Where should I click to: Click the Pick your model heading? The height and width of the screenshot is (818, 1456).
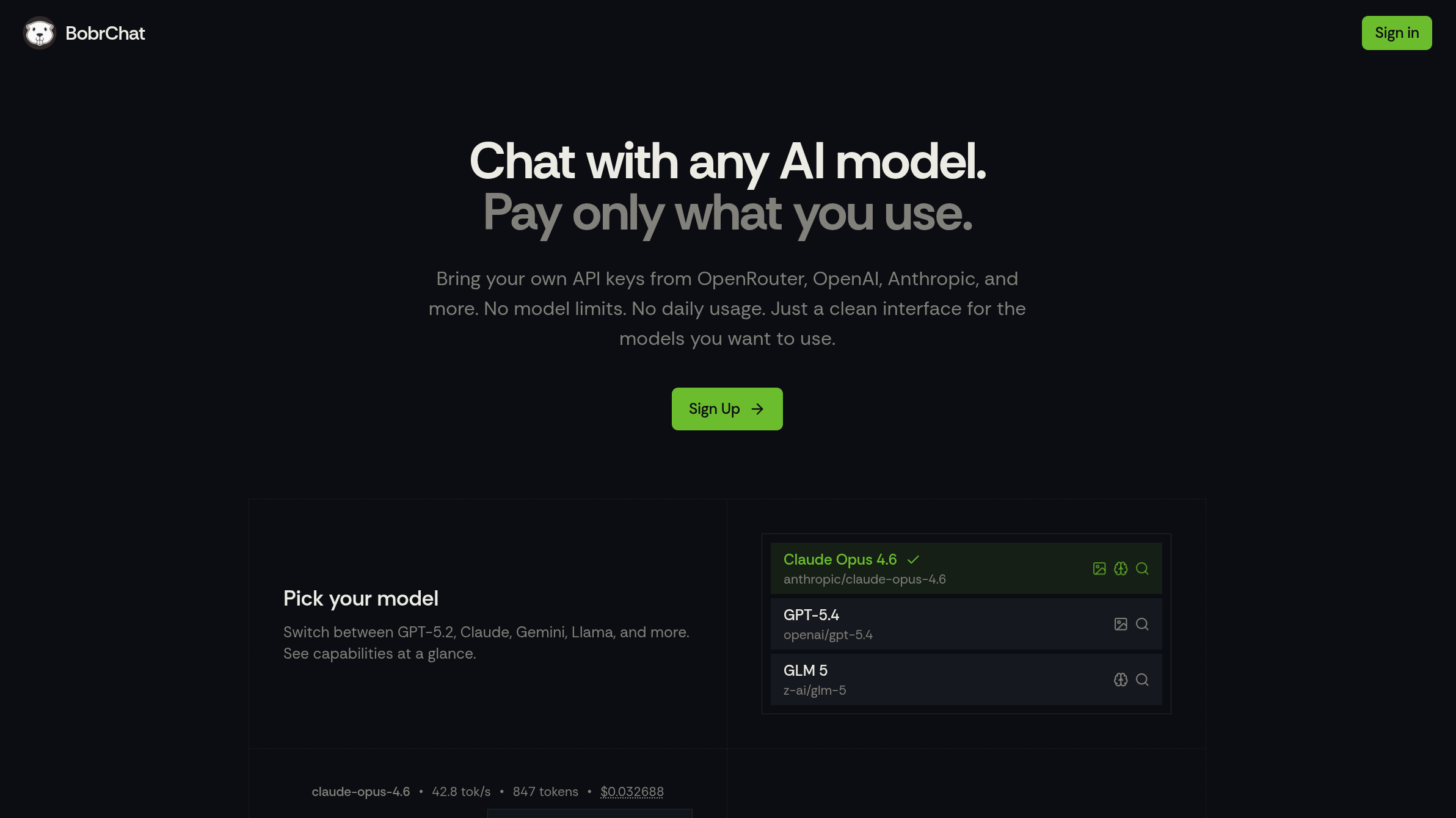[361, 599]
